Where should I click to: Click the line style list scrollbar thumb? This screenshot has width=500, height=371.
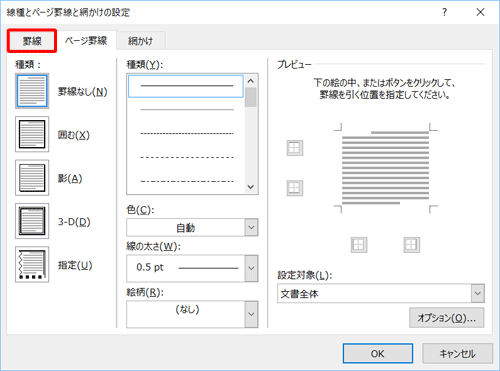tap(251, 97)
